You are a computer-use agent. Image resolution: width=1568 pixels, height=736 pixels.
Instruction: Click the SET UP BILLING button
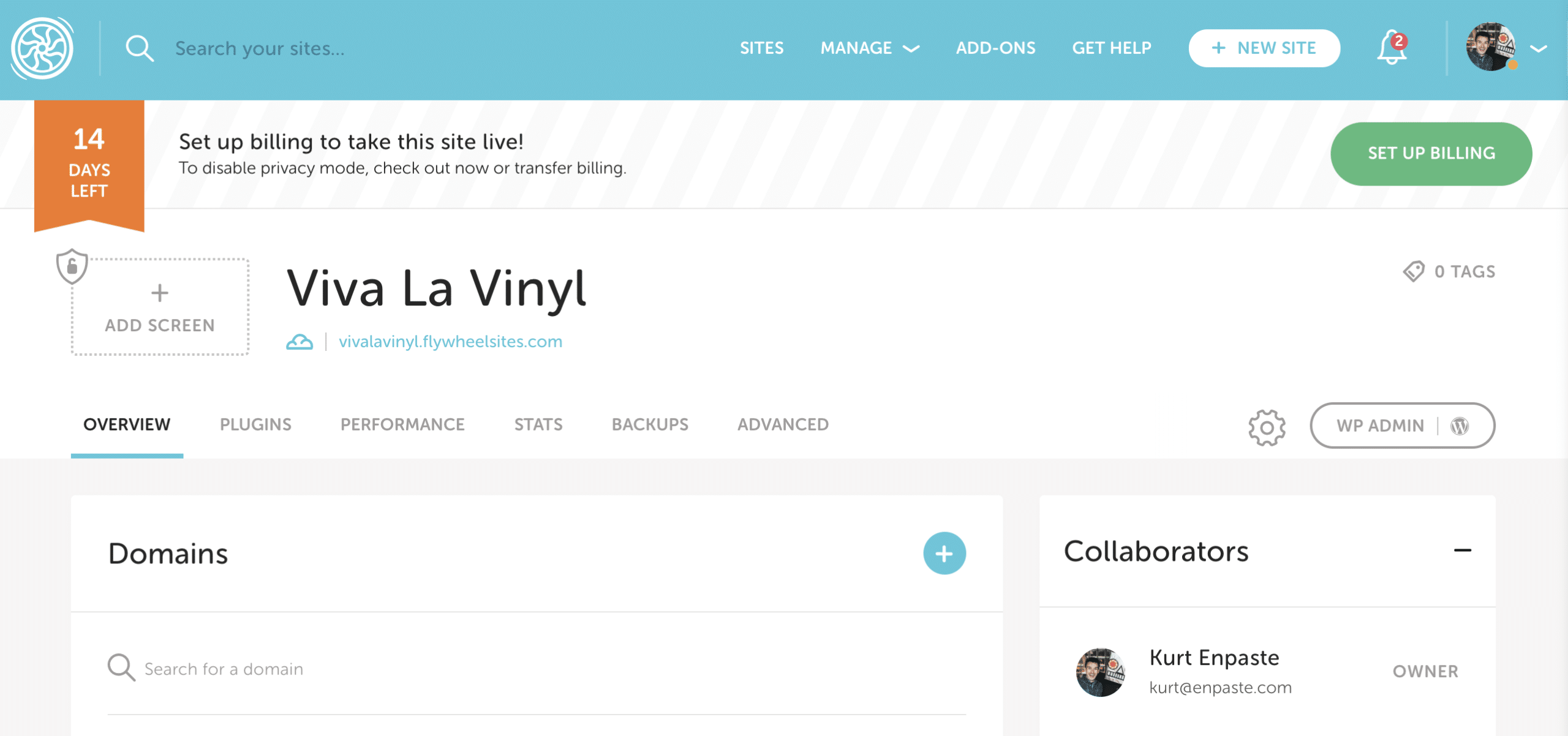[1431, 154]
